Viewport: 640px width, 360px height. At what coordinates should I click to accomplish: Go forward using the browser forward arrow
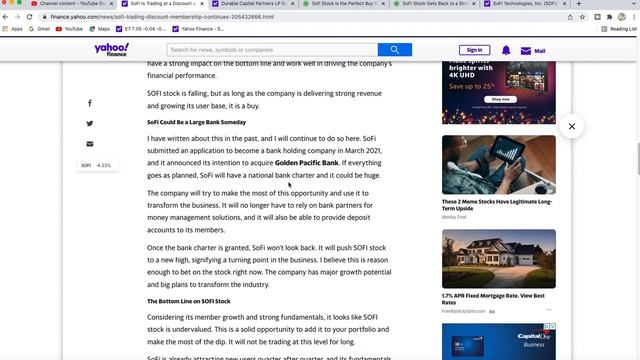click(17, 17)
